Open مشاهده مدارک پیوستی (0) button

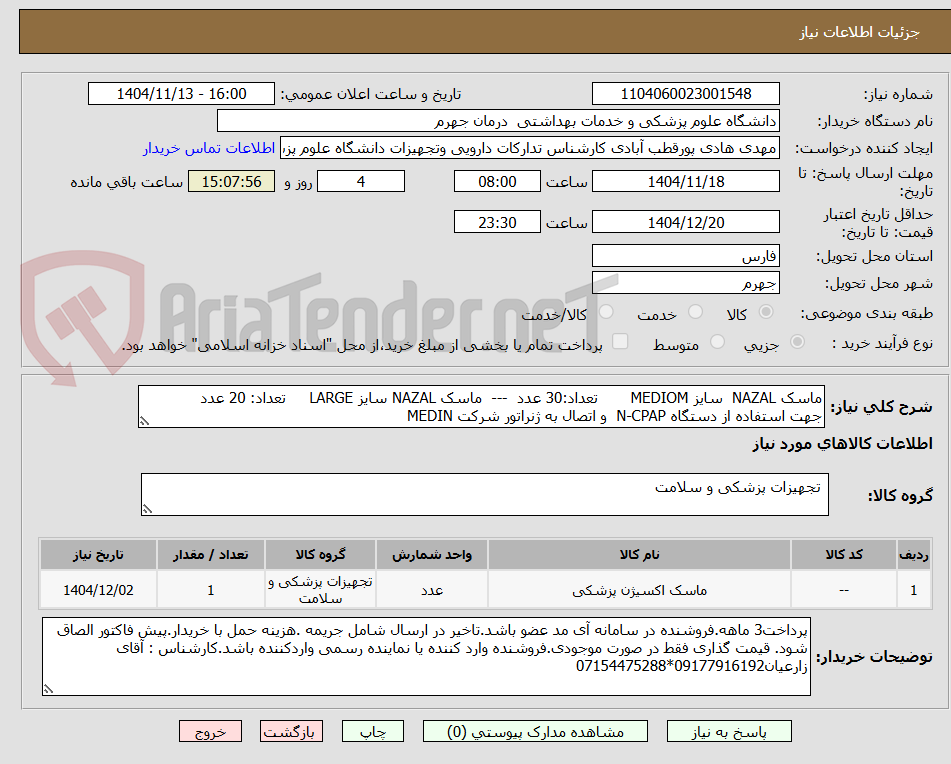[x=535, y=731]
